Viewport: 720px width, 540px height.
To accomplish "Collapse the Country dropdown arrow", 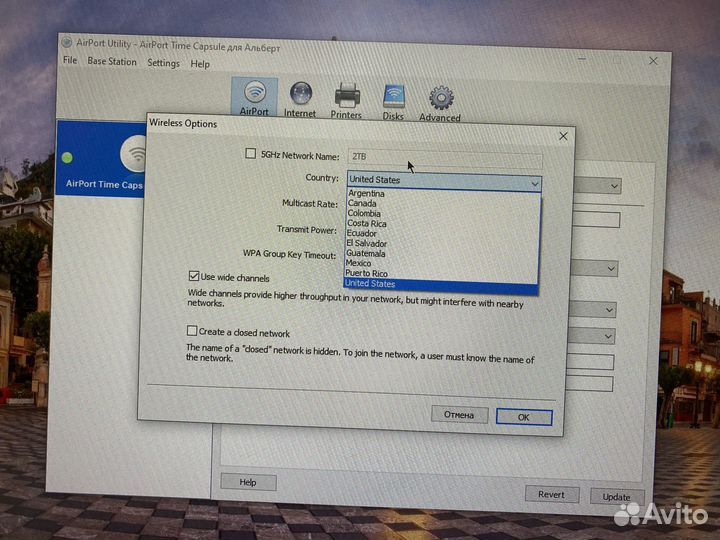I will tap(534, 184).
